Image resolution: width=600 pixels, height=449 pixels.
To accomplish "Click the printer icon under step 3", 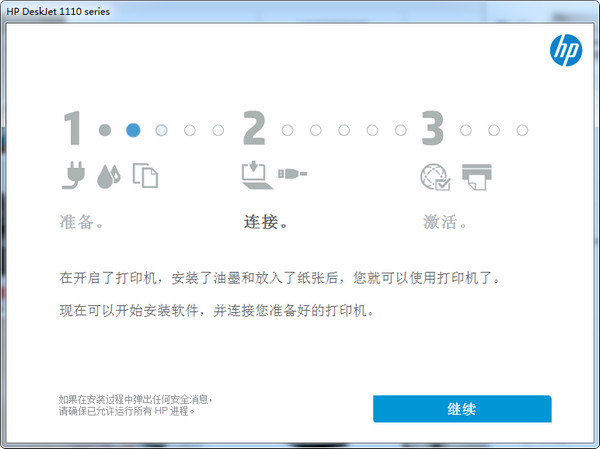I will [x=477, y=177].
